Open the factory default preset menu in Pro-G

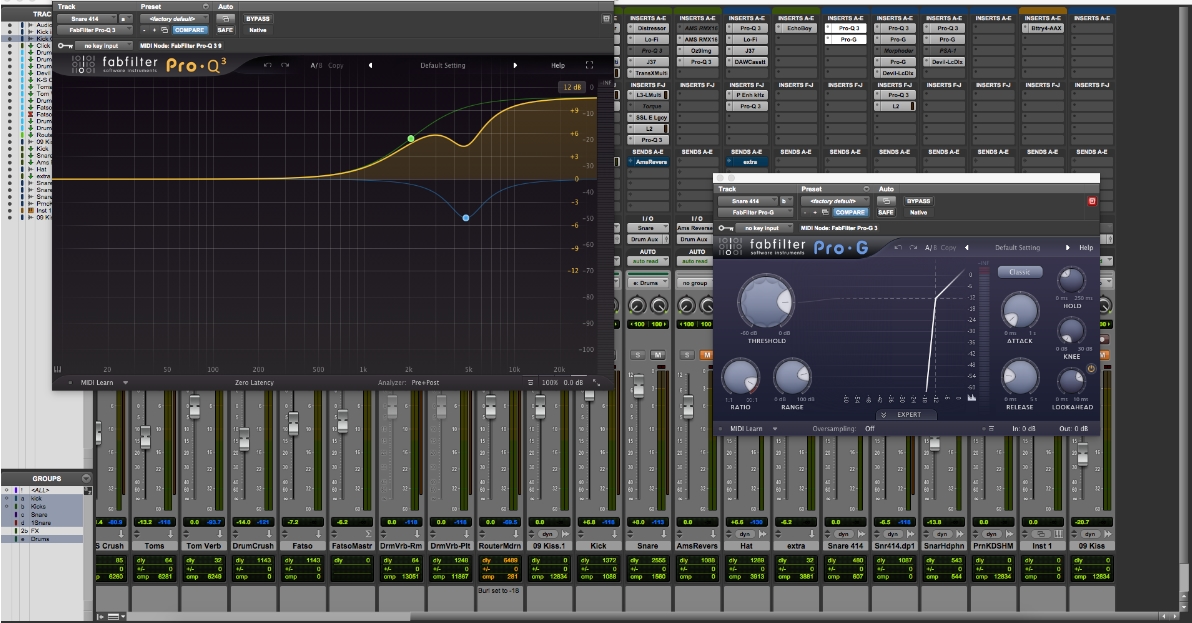tap(835, 201)
